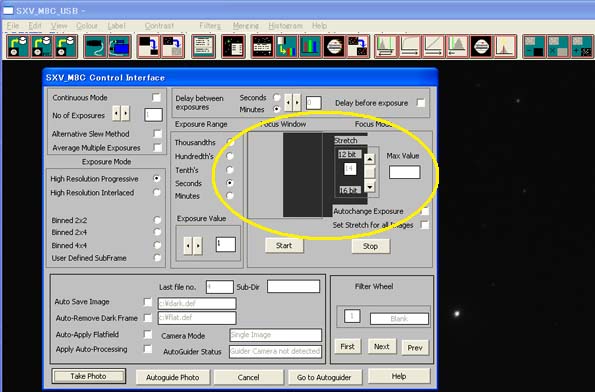Click Next in the Filter Wheel panel
This screenshot has height=392, width=595.
(x=382, y=346)
